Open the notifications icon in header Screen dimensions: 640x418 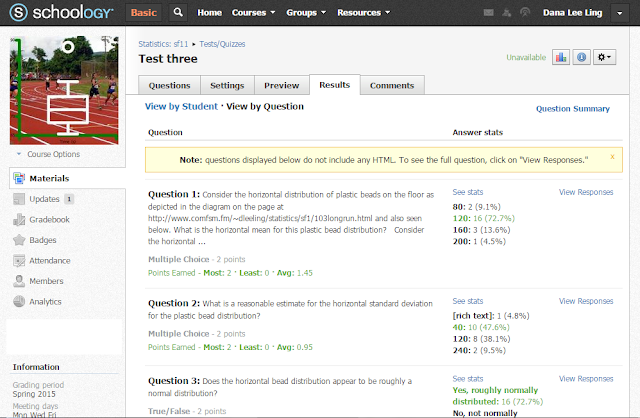coord(525,13)
